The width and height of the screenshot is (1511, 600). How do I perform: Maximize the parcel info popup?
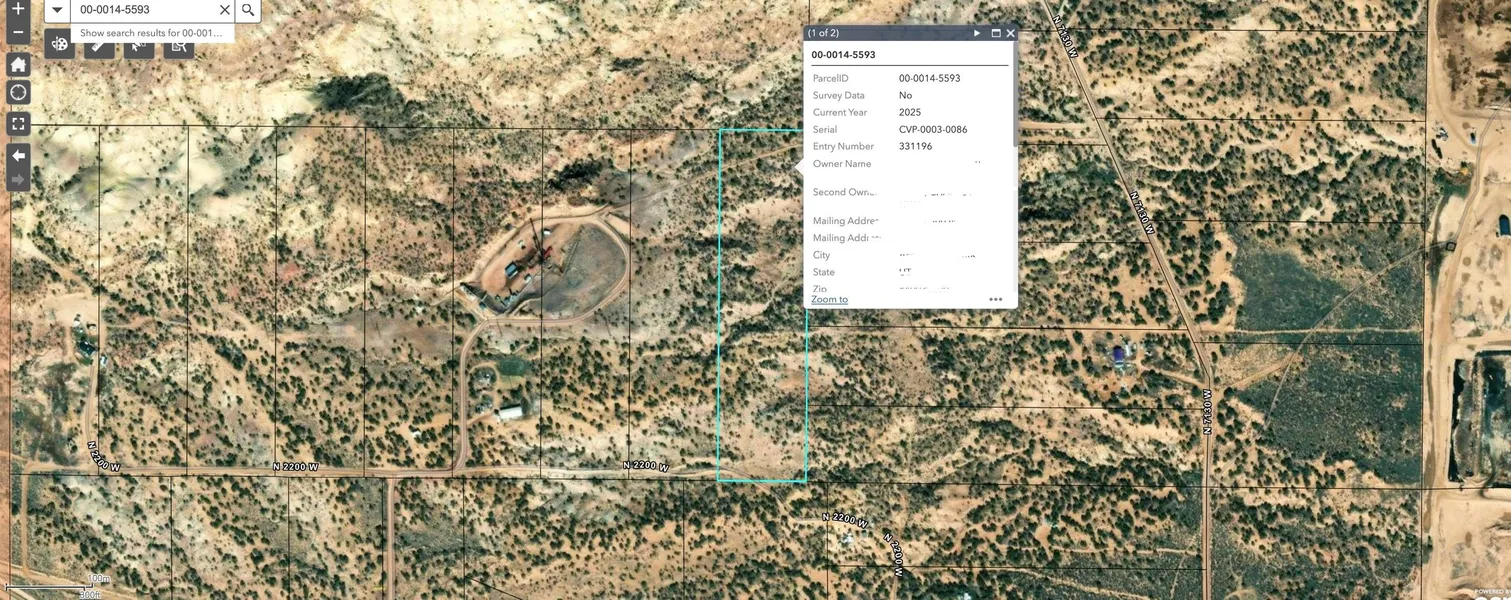click(996, 33)
